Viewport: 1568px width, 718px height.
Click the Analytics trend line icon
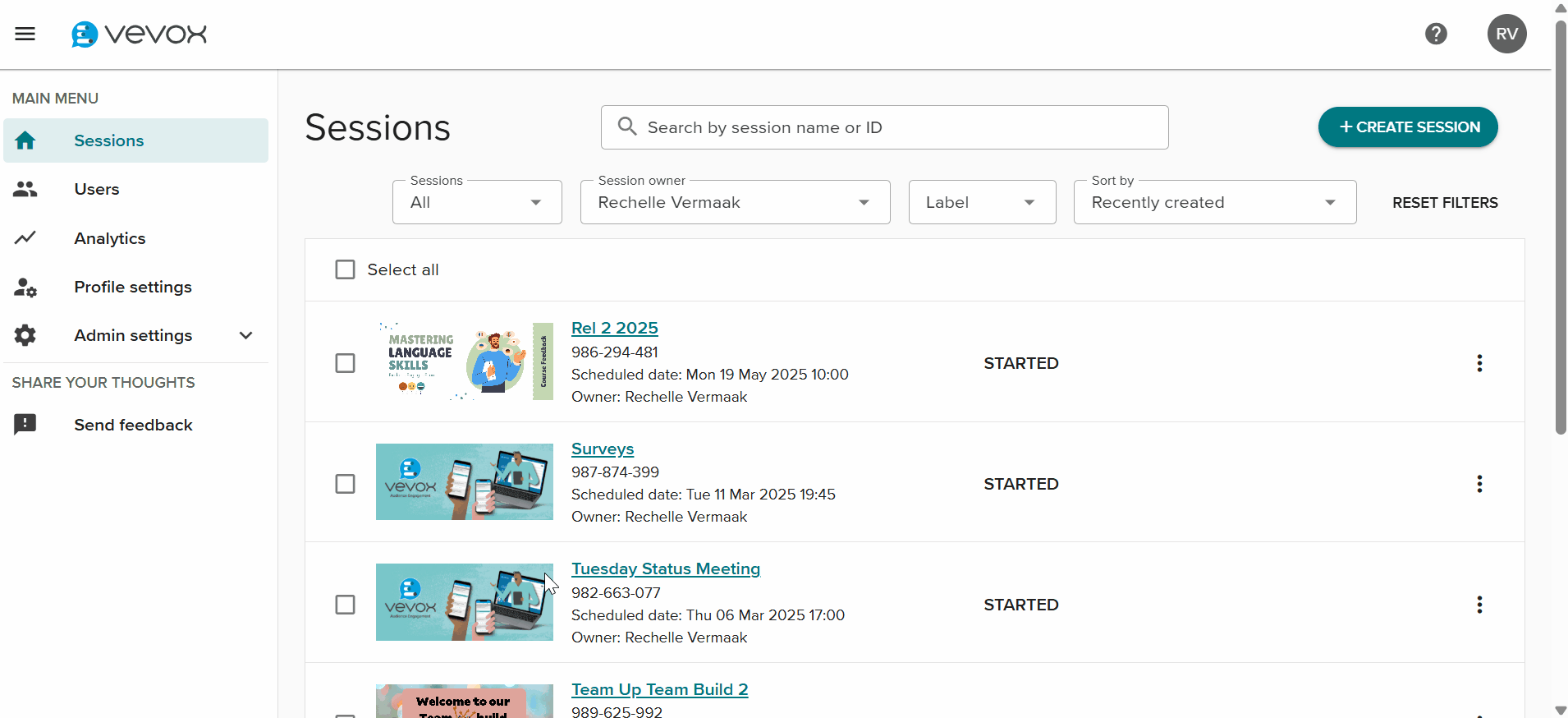click(25, 238)
